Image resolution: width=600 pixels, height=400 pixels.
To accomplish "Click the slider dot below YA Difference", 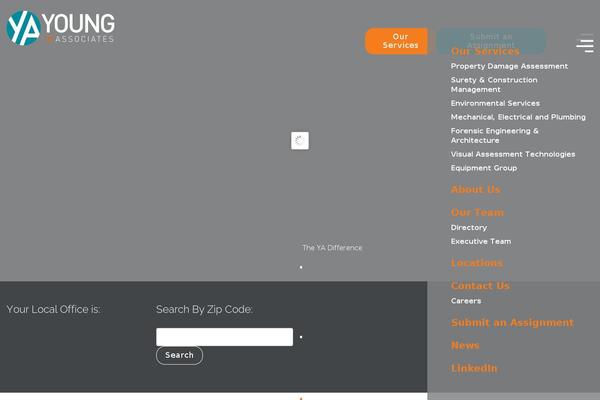I will 301,267.
